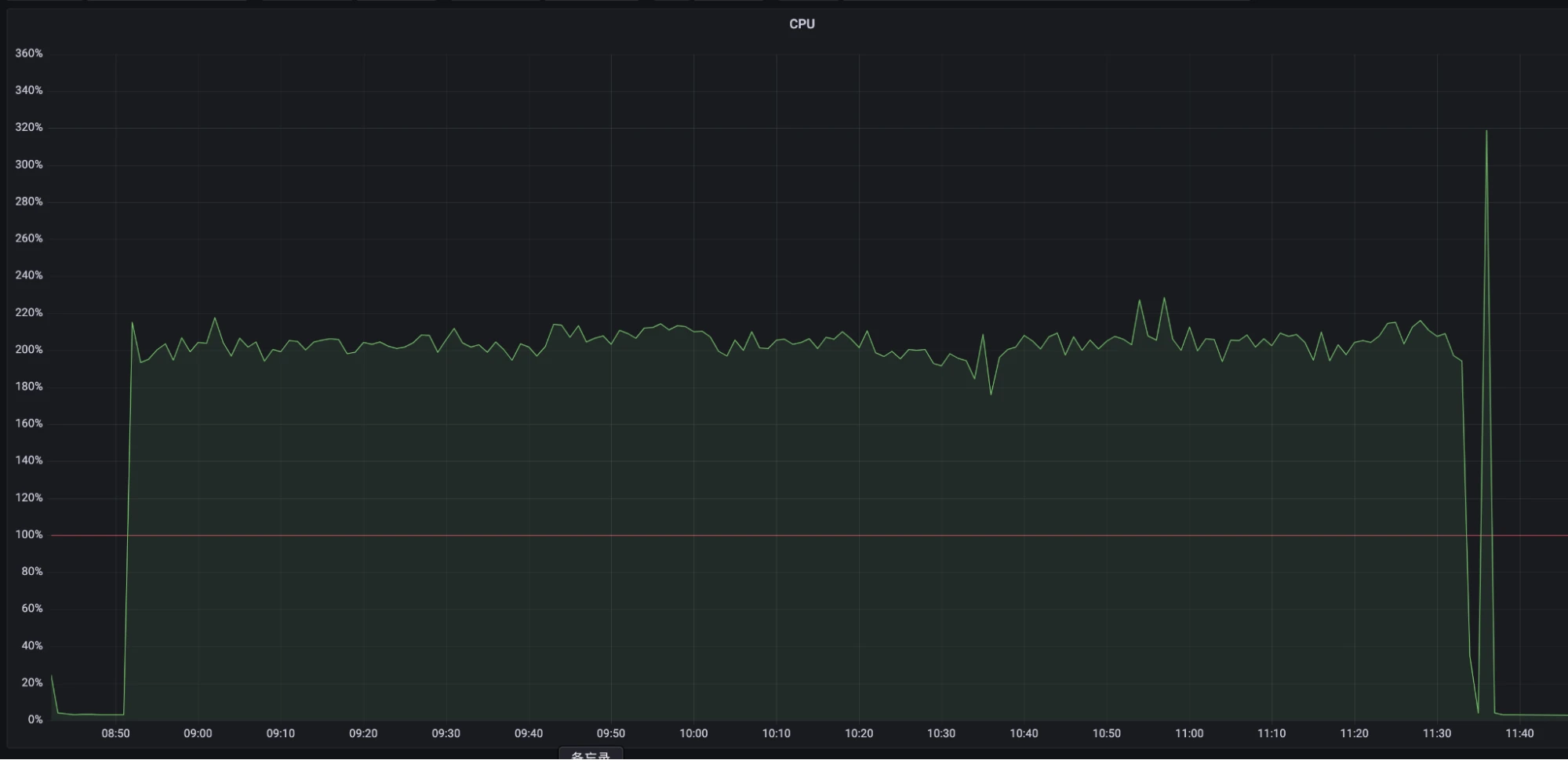Click the 09:00 time axis label

198,733
